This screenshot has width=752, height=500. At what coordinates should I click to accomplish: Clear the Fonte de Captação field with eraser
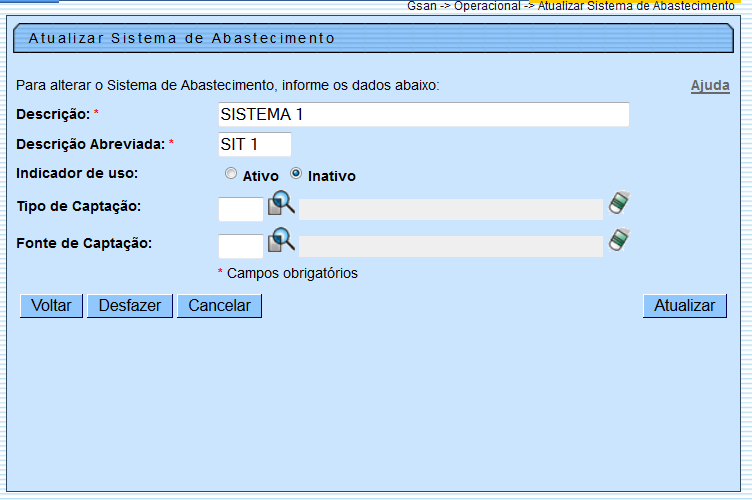click(619, 240)
